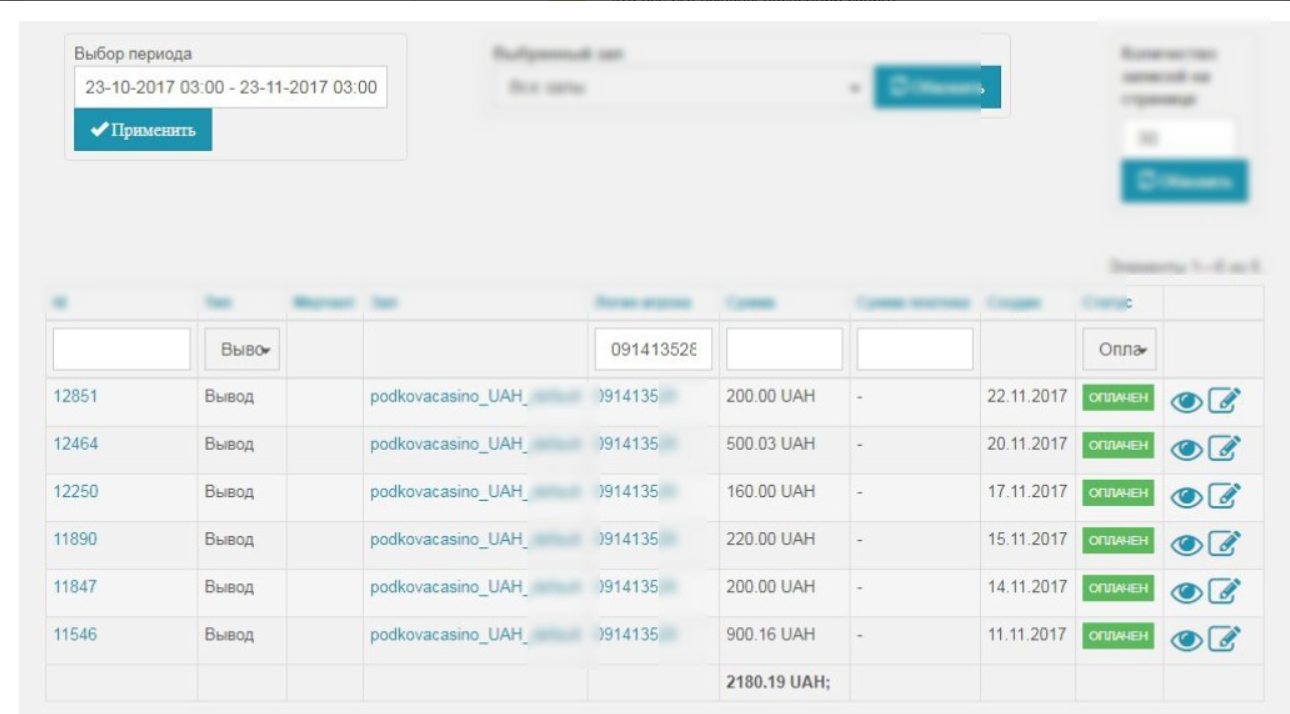Select the date 11.11.2017 cell
1290x714 pixels.
coord(1027,635)
